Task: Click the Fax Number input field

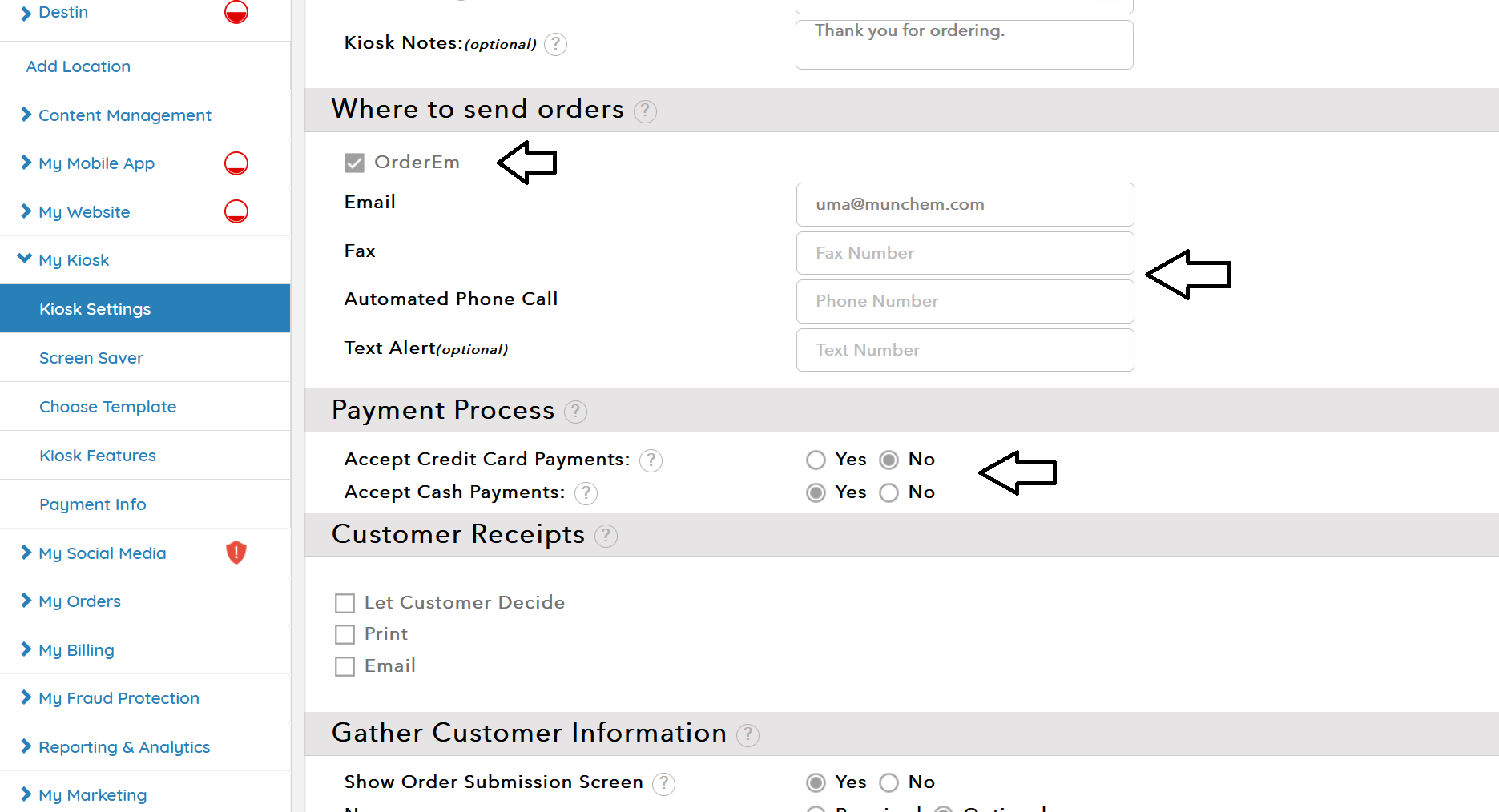Action: pos(965,253)
